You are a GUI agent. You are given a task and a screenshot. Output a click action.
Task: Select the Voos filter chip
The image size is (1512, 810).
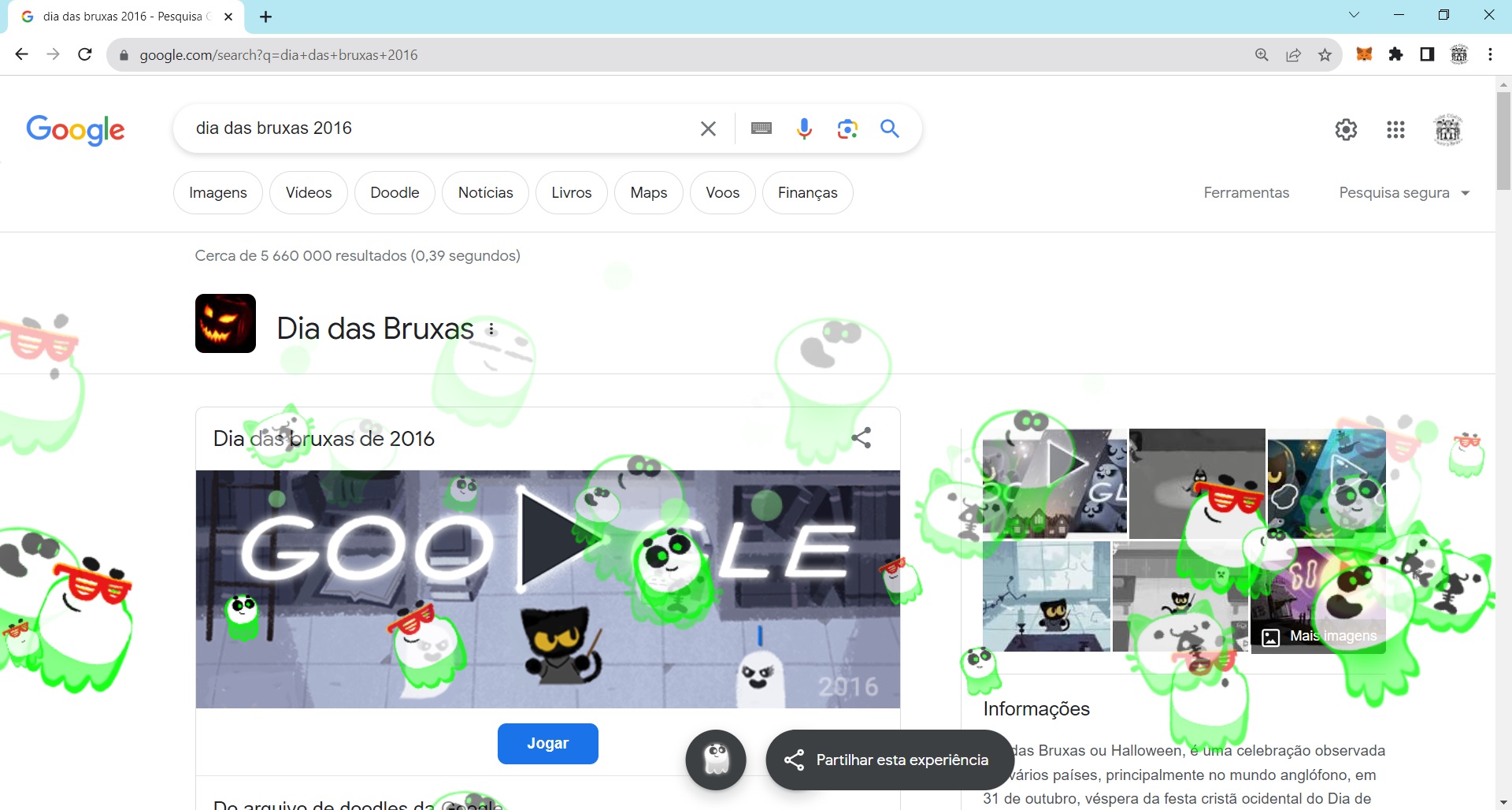point(723,192)
